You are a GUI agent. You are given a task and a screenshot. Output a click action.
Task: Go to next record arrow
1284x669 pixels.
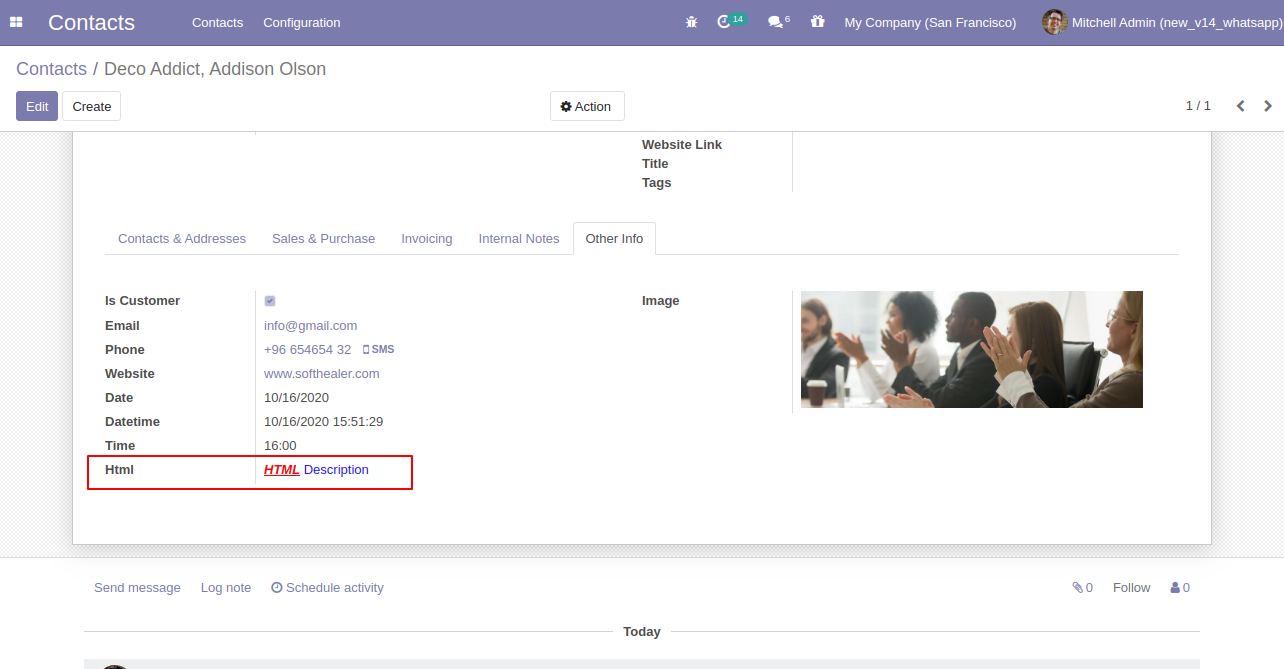(x=1268, y=106)
